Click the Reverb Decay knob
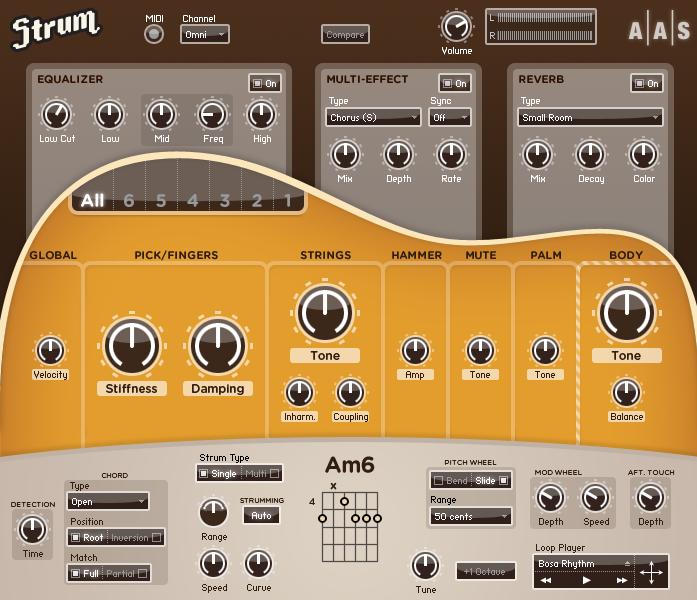This screenshot has width=697, height=600. [x=590, y=155]
